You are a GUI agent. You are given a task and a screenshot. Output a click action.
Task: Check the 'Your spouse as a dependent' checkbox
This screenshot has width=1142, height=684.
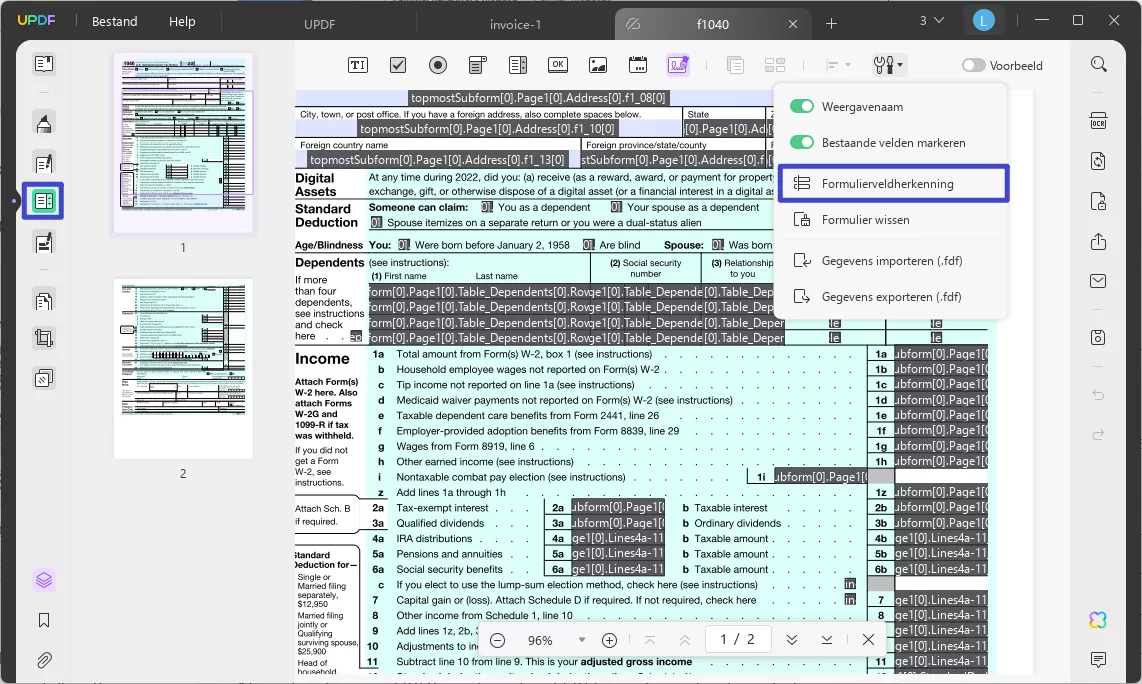[616, 207]
